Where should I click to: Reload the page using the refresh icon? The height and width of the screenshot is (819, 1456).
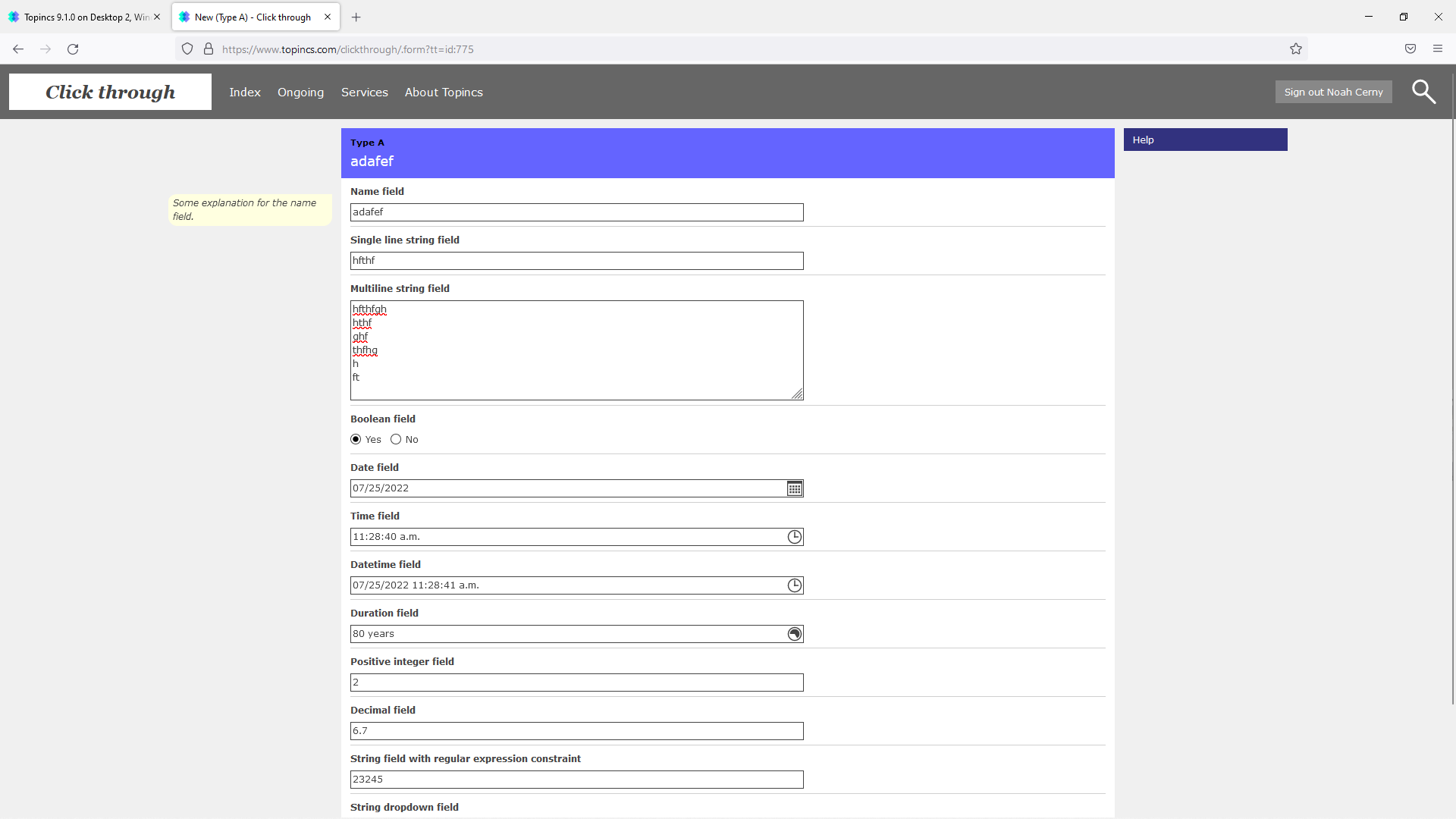click(x=73, y=49)
